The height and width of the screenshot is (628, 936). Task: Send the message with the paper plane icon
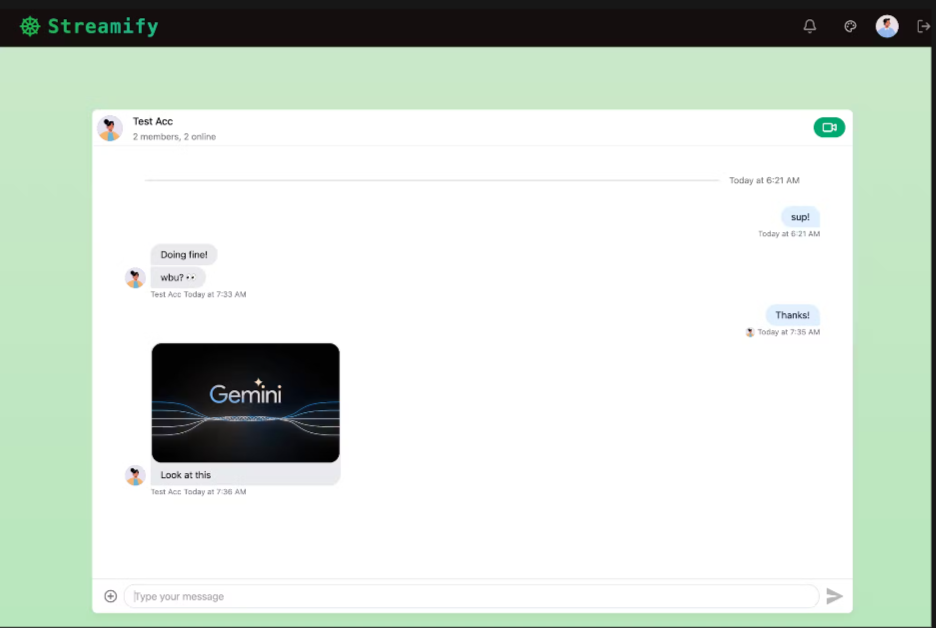pyautogui.click(x=835, y=595)
